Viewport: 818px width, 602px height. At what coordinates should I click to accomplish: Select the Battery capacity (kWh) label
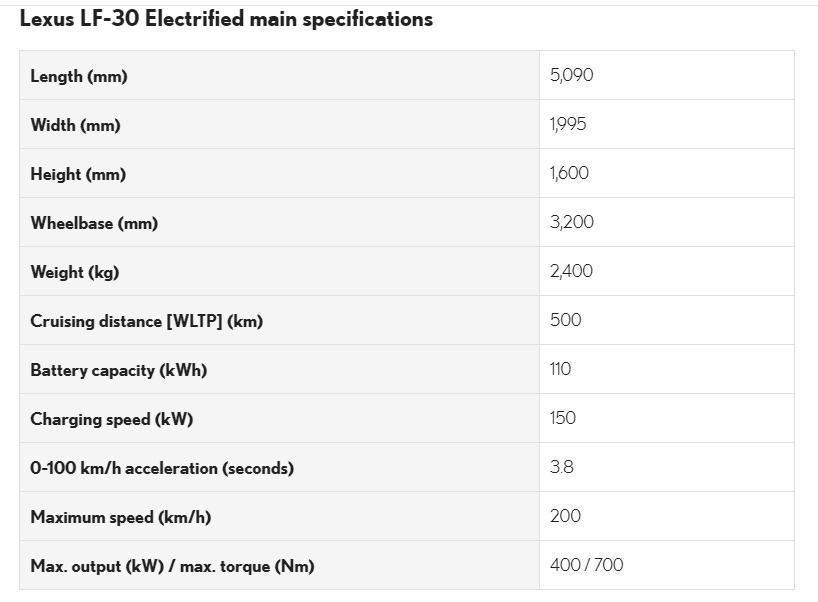click(x=118, y=370)
